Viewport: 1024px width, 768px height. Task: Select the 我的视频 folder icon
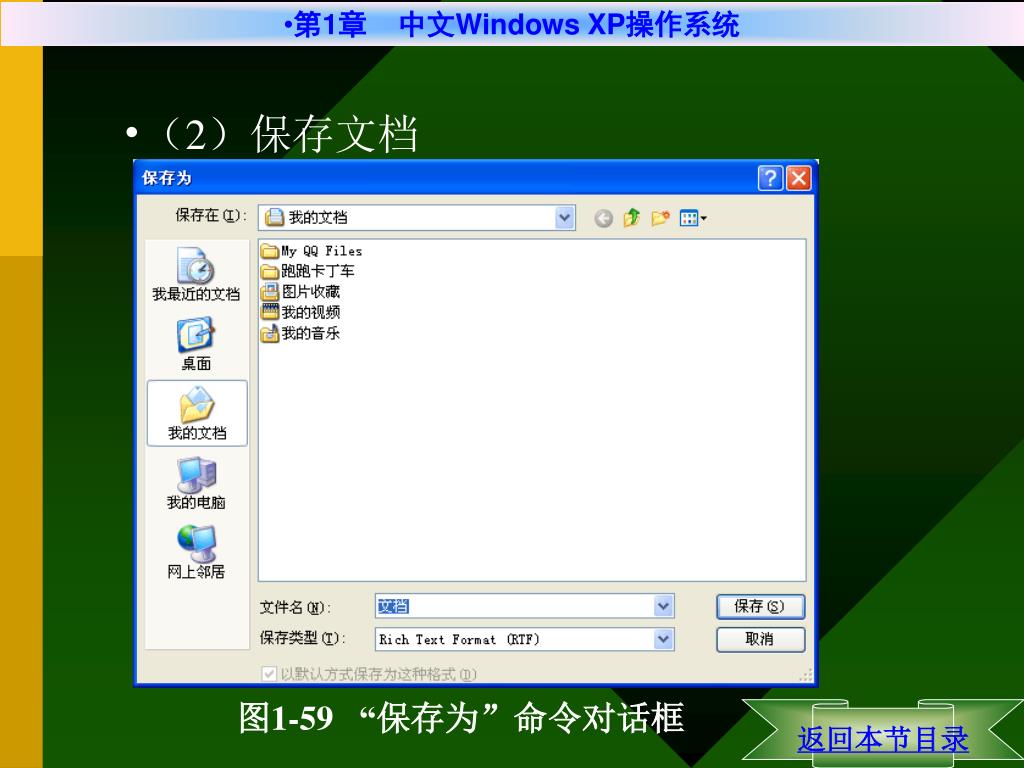coord(270,312)
